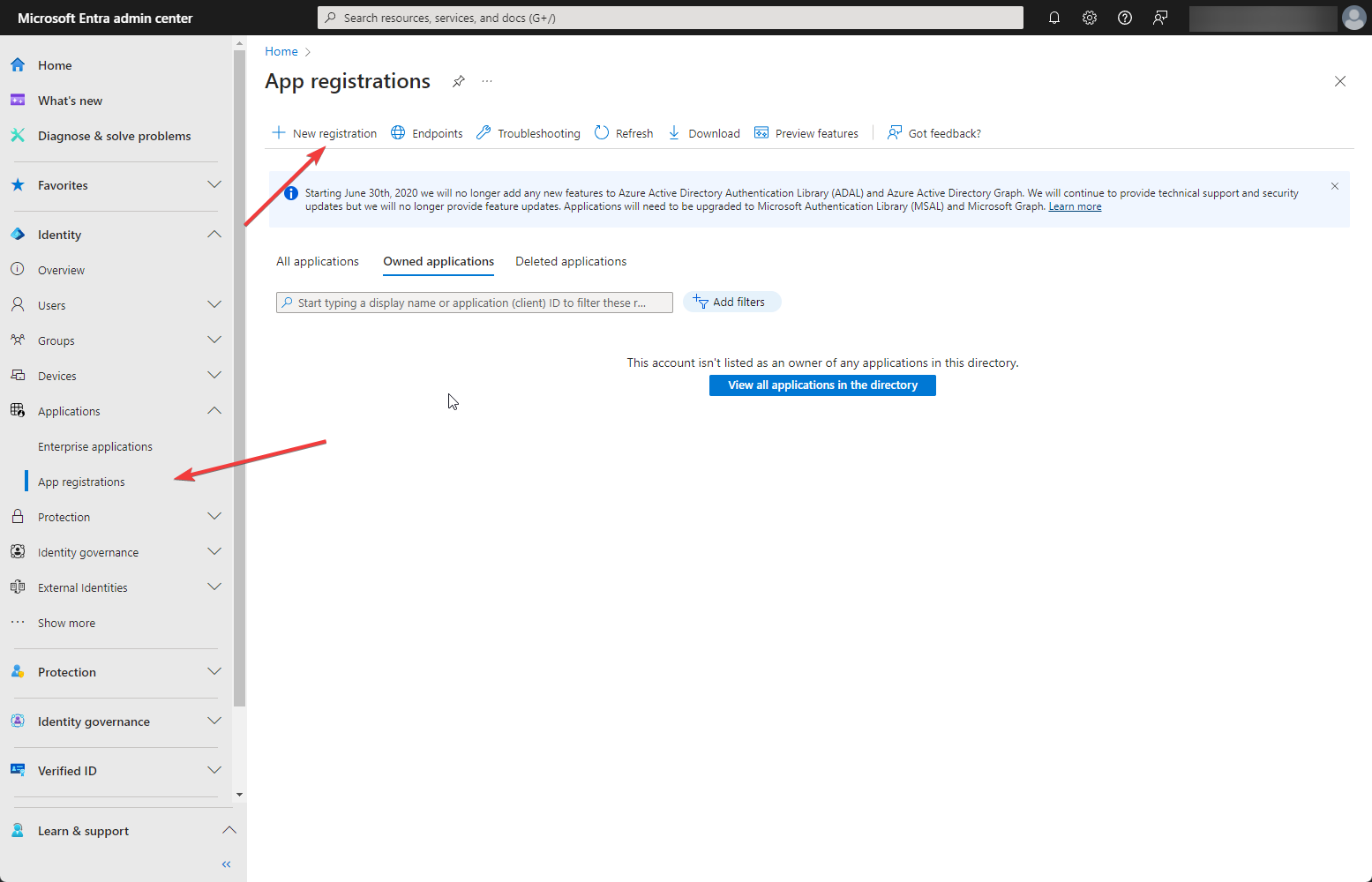Open the Deleted applications tab

tap(570, 261)
